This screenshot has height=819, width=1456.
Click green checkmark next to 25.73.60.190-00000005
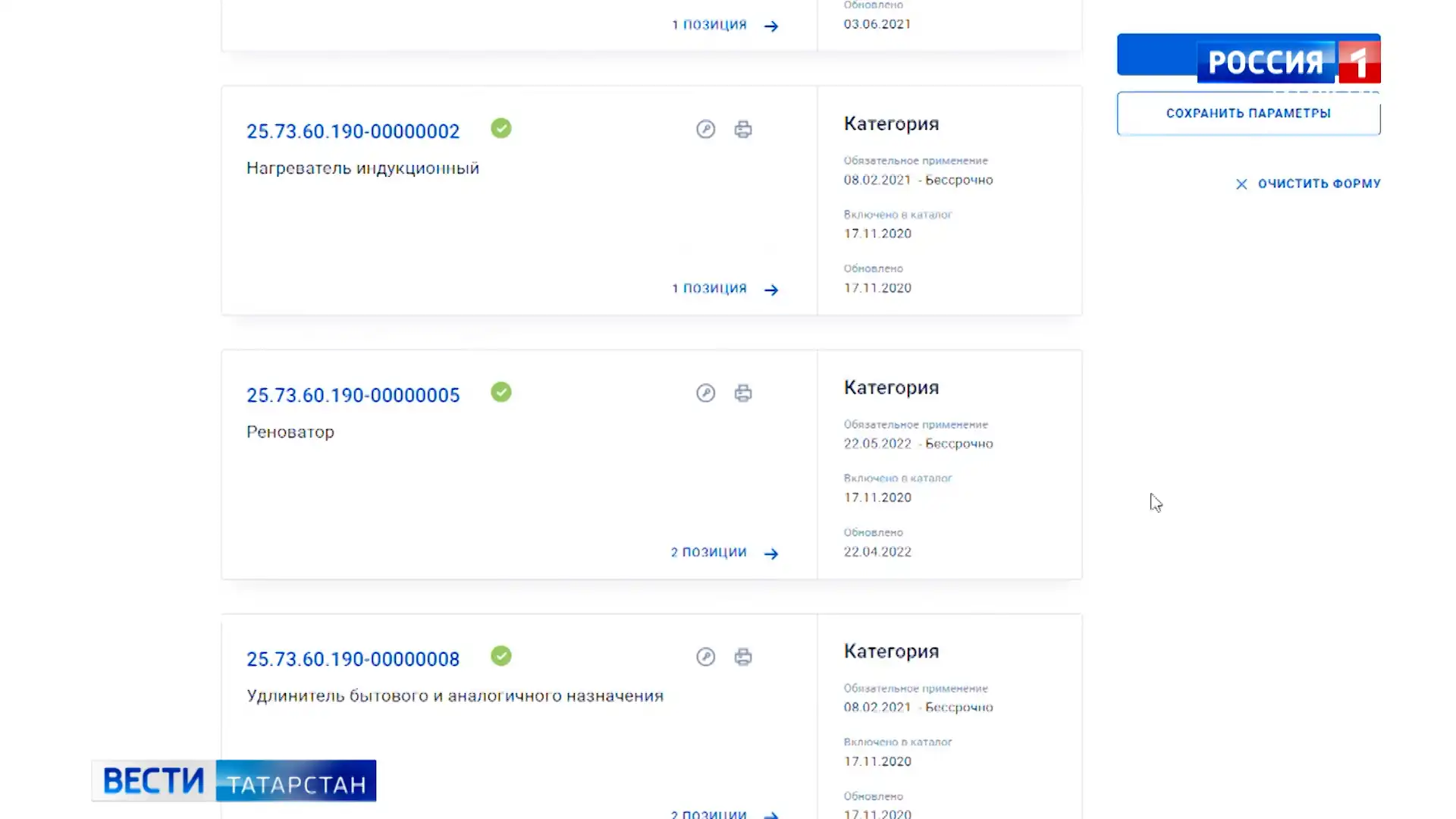click(501, 392)
